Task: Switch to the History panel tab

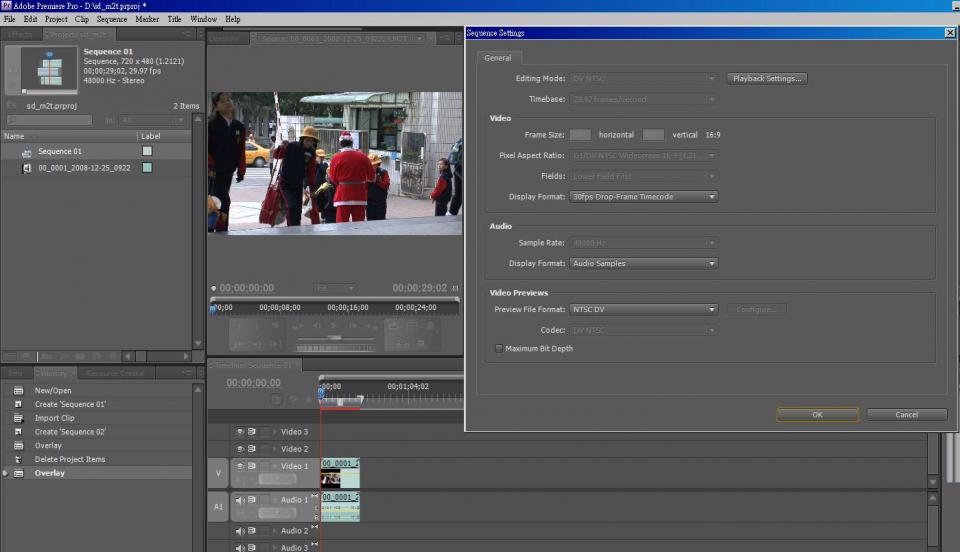Action: click(54, 373)
